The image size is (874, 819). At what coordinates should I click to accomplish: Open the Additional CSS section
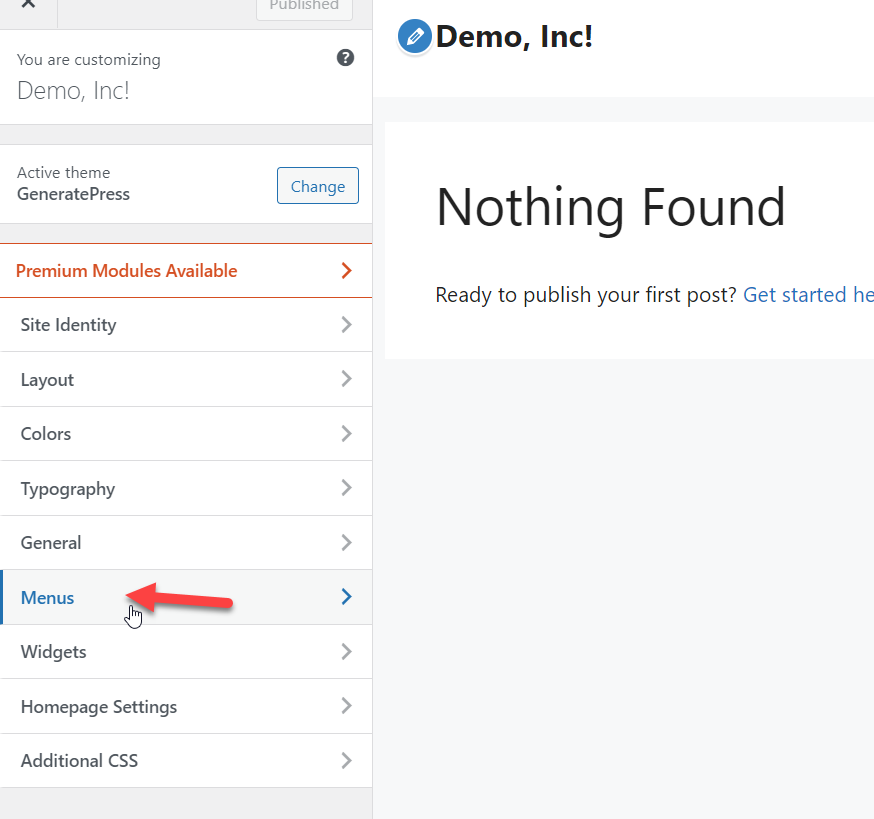pos(186,760)
